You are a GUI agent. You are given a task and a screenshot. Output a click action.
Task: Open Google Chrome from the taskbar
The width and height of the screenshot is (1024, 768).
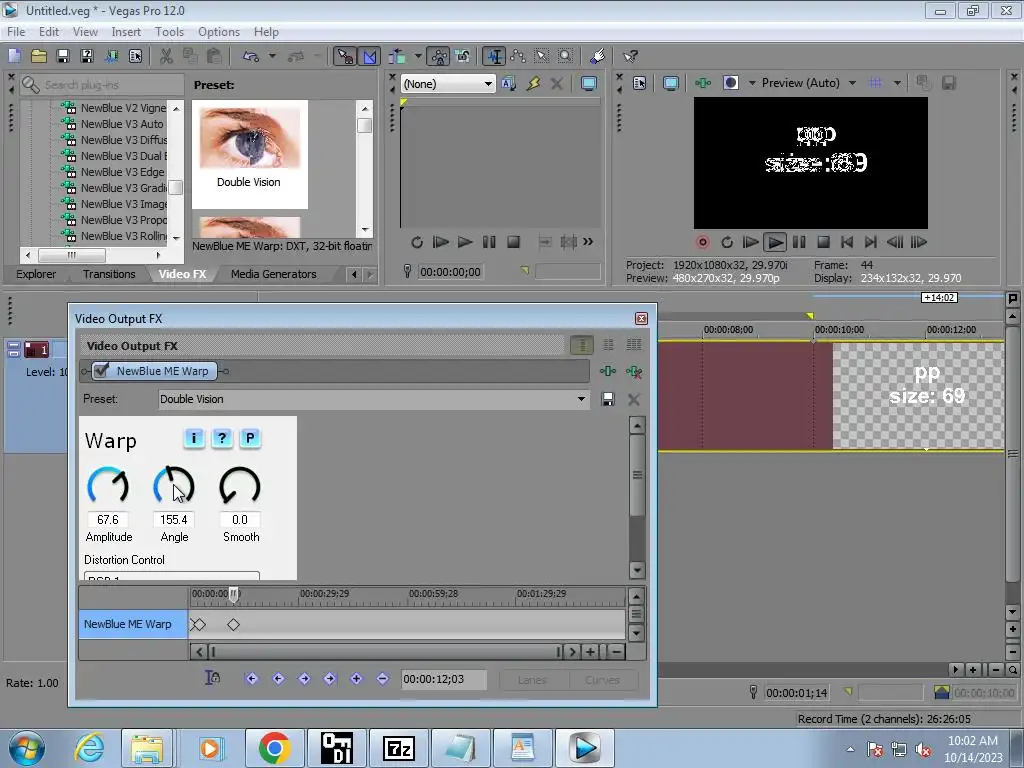(x=274, y=748)
